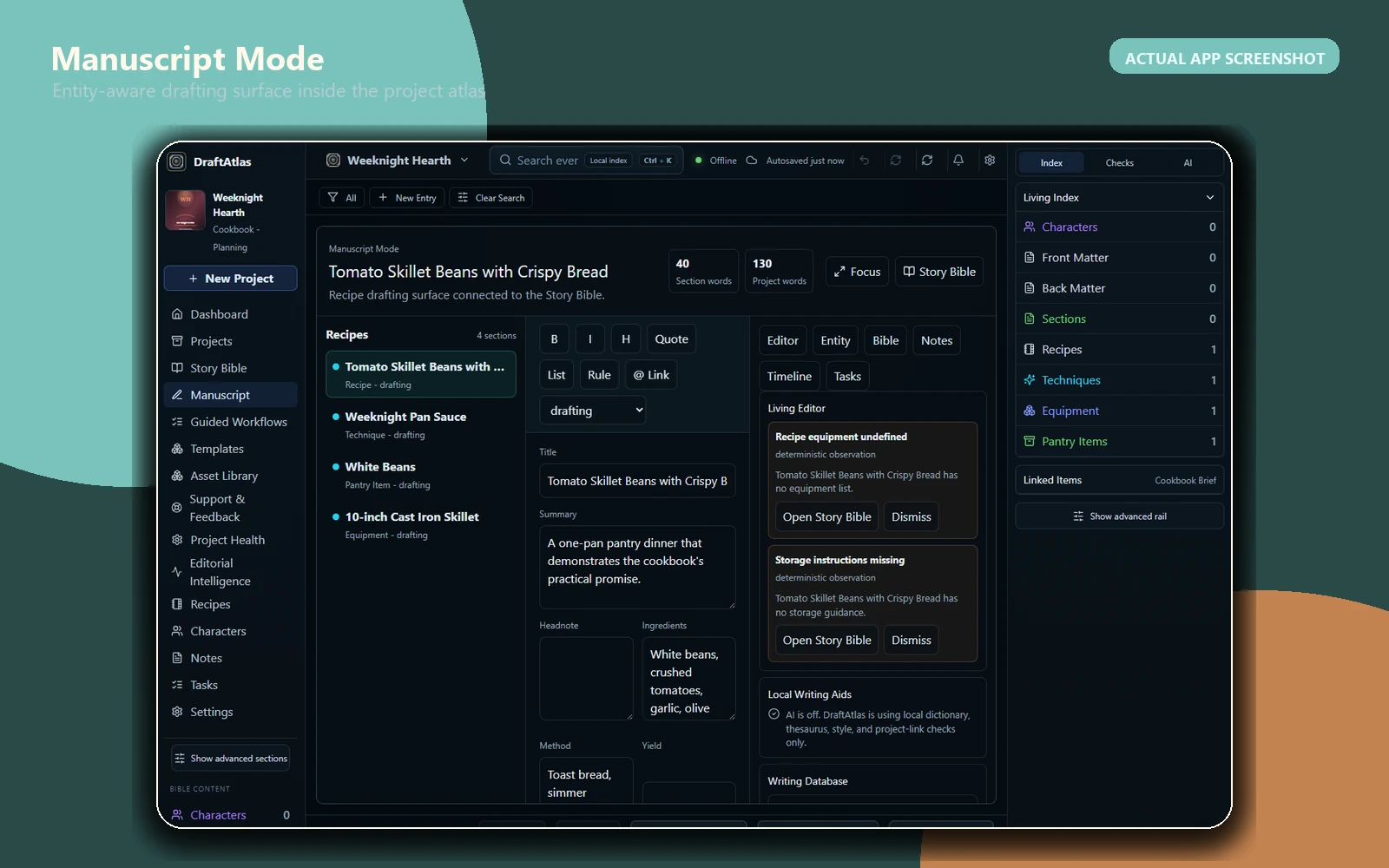Apply heading formatting (H)
The image size is (1389, 868).
pyautogui.click(x=626, y=339)
